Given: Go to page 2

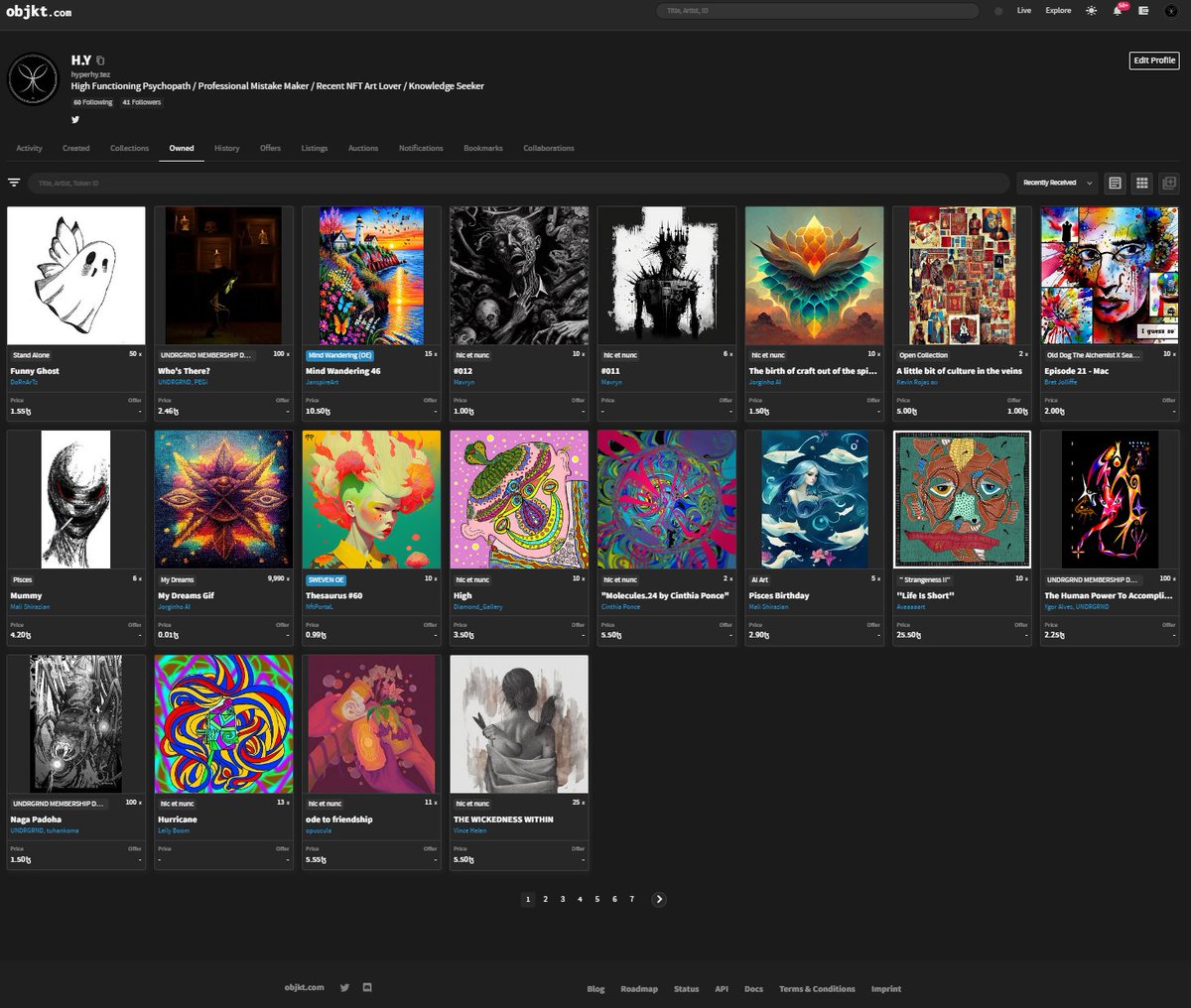Looking at the screenshot, I should (545, 899).
